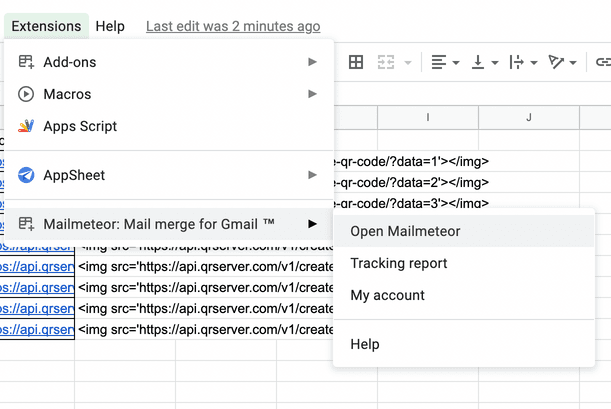Expand the AppSheet submenu arrow
Screen dimensions: 611x409
click(312, 175)
